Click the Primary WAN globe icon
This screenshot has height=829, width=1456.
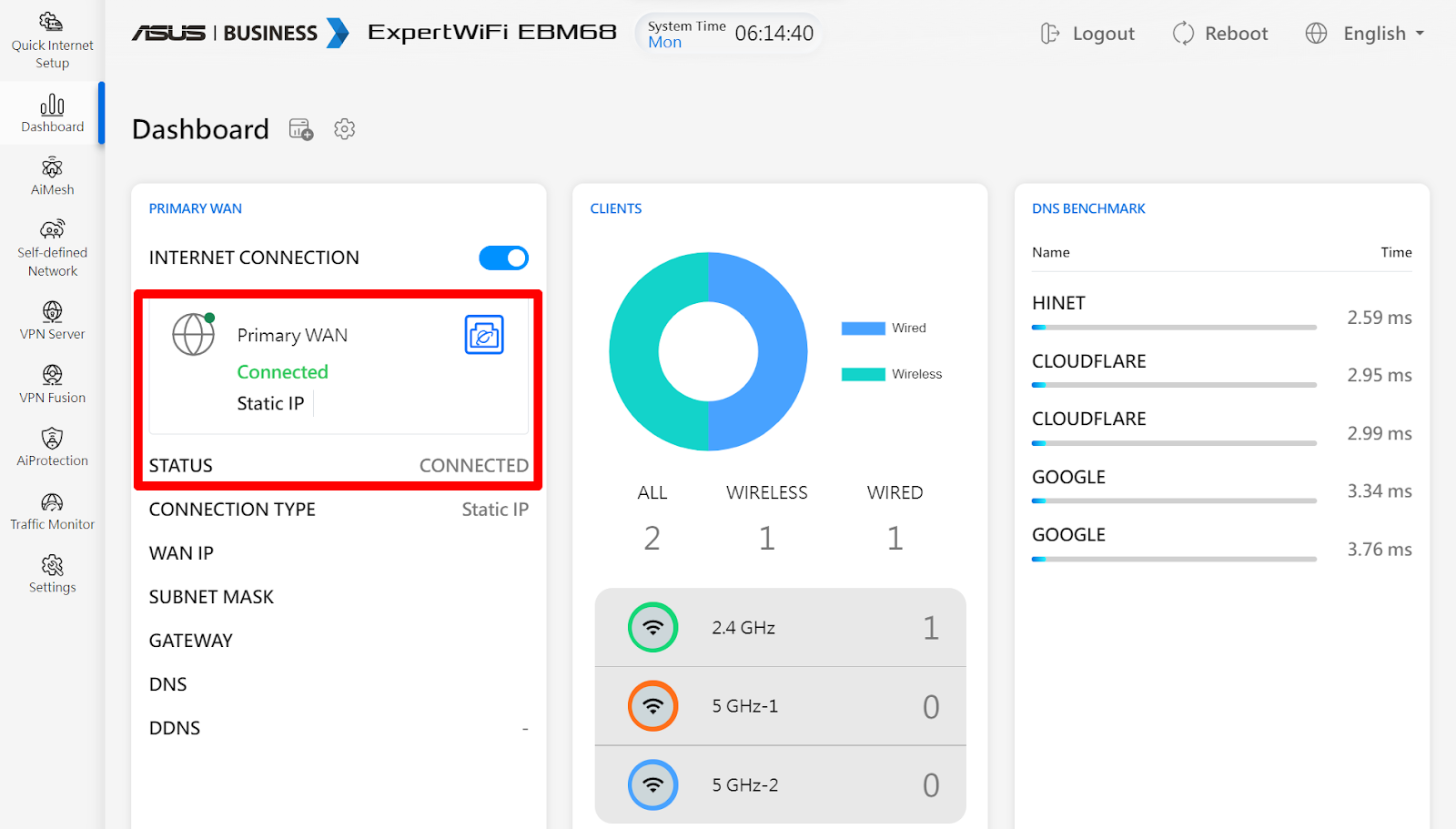(x=194, y=334)
